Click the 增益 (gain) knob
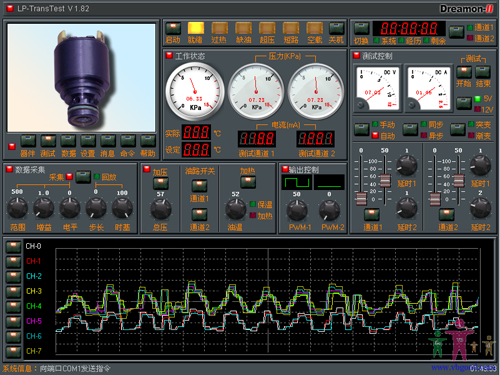Image resolution: width=500 pixels, height=375 pixels. coord(43,208)
